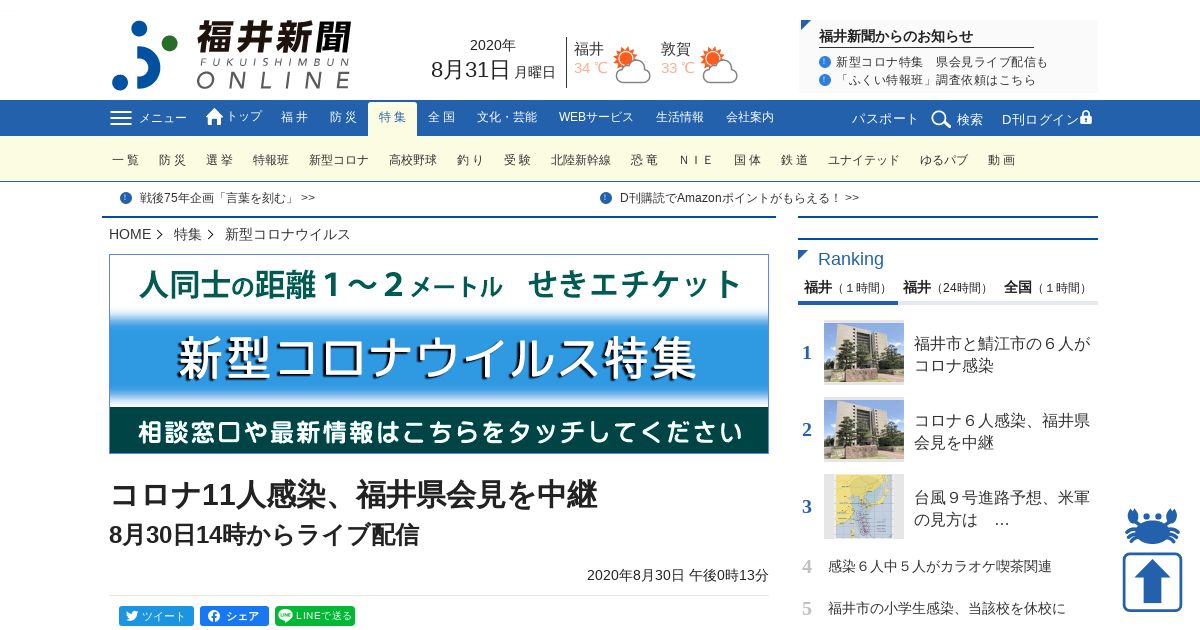The image size is (1200, 630).
Task: Open the 会社案内 nav item
Action: [750, 117]
